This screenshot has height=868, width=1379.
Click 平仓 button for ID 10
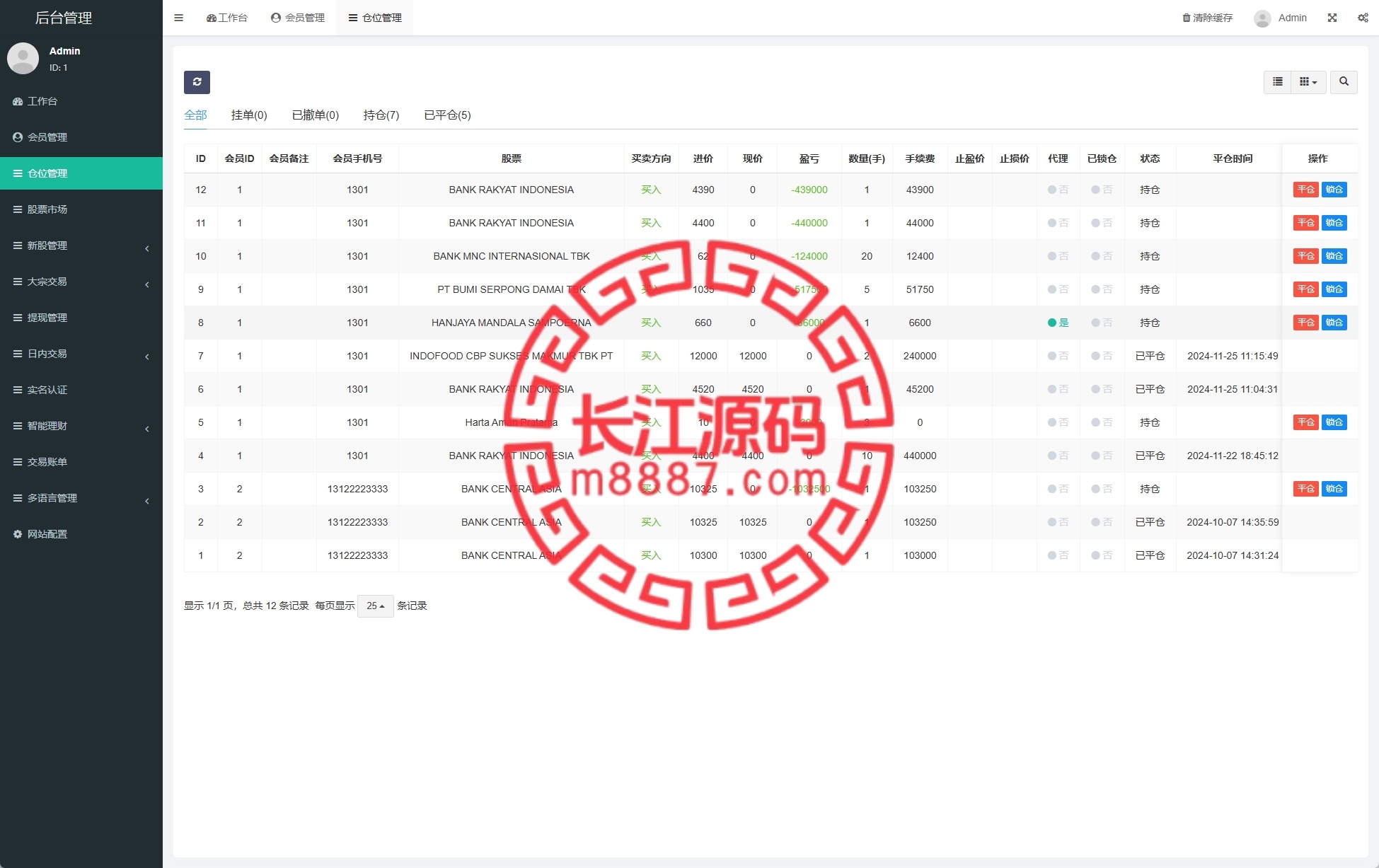click(1305, 256)
